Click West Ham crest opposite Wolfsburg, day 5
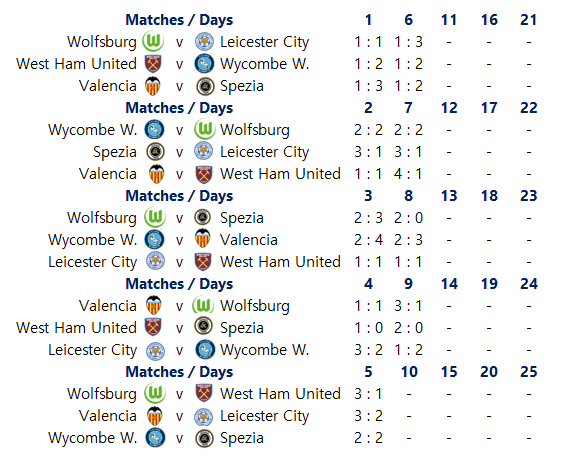The image size is (584, 473). [x=204, y=394]
